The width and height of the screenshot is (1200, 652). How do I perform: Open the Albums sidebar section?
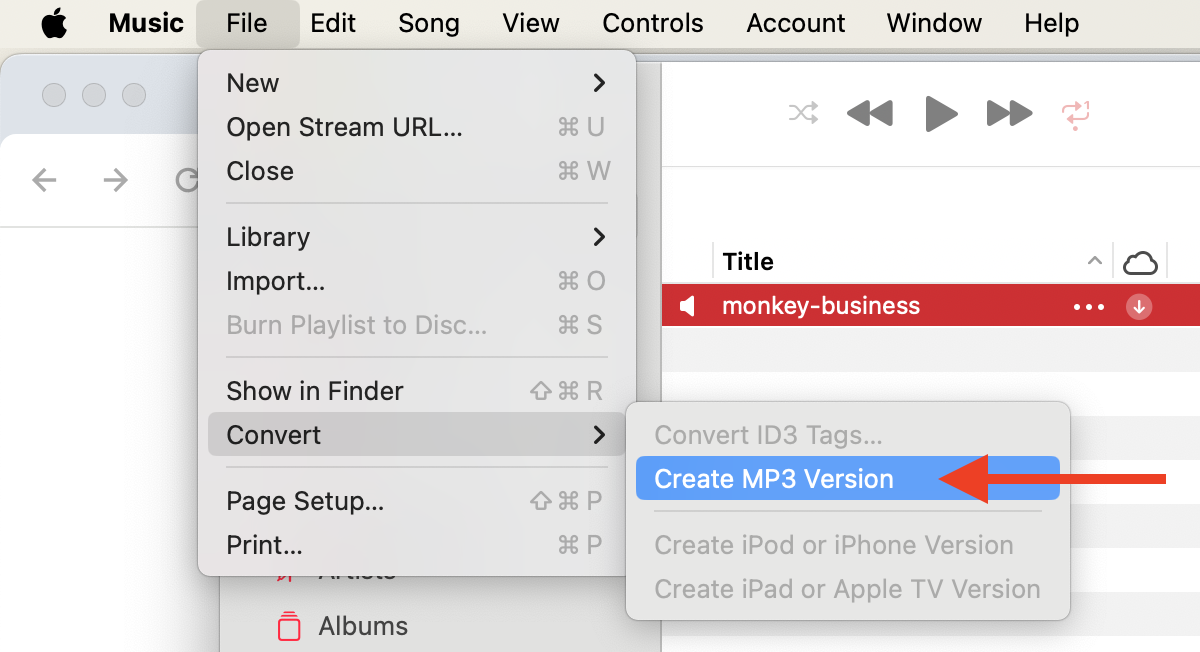[x=362, y=626]
